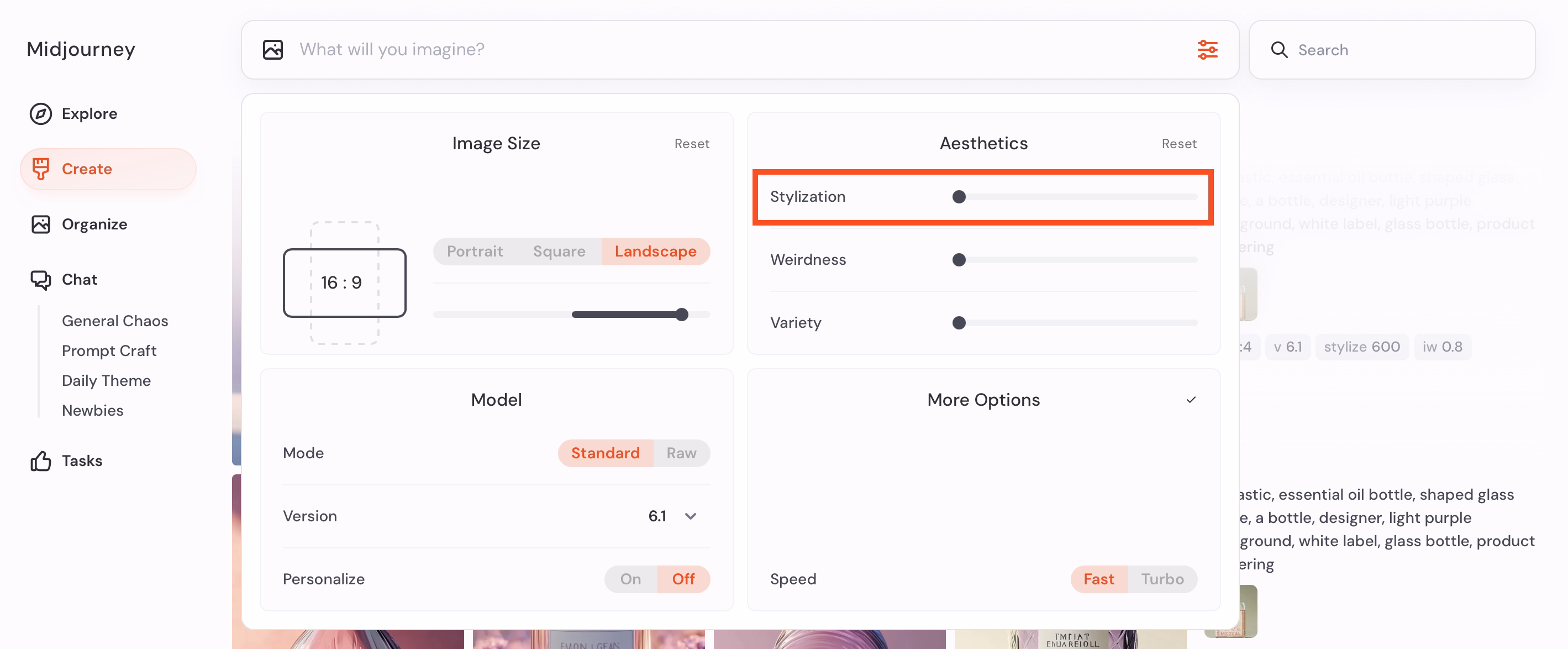Click the Tasks thumbs-up icon
The width and height of the screenshot is (1568, 649).
click(x=41, y=461)
